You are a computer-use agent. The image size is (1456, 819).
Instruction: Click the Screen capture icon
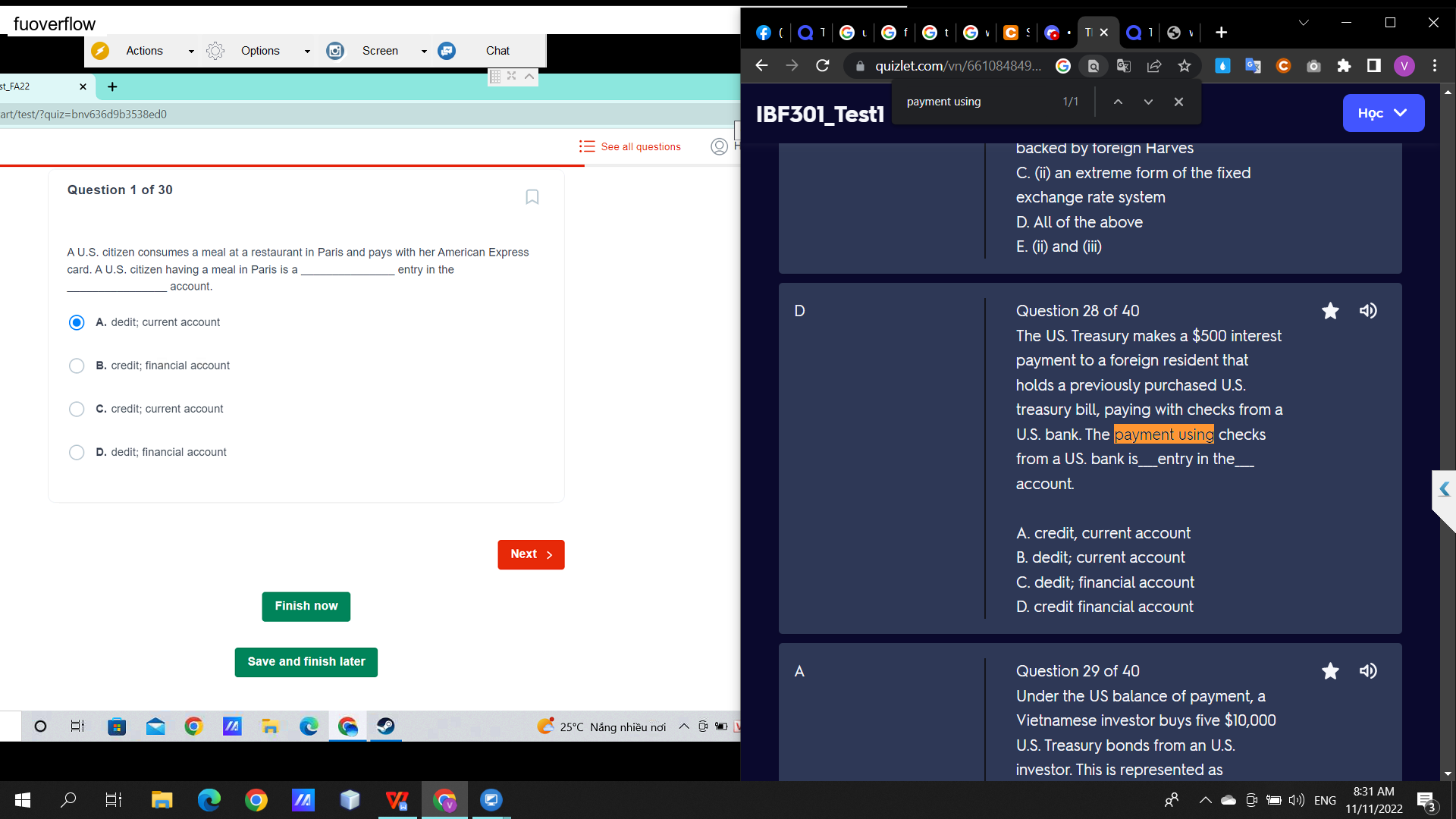pyautogui.click(x=335, y=51)
